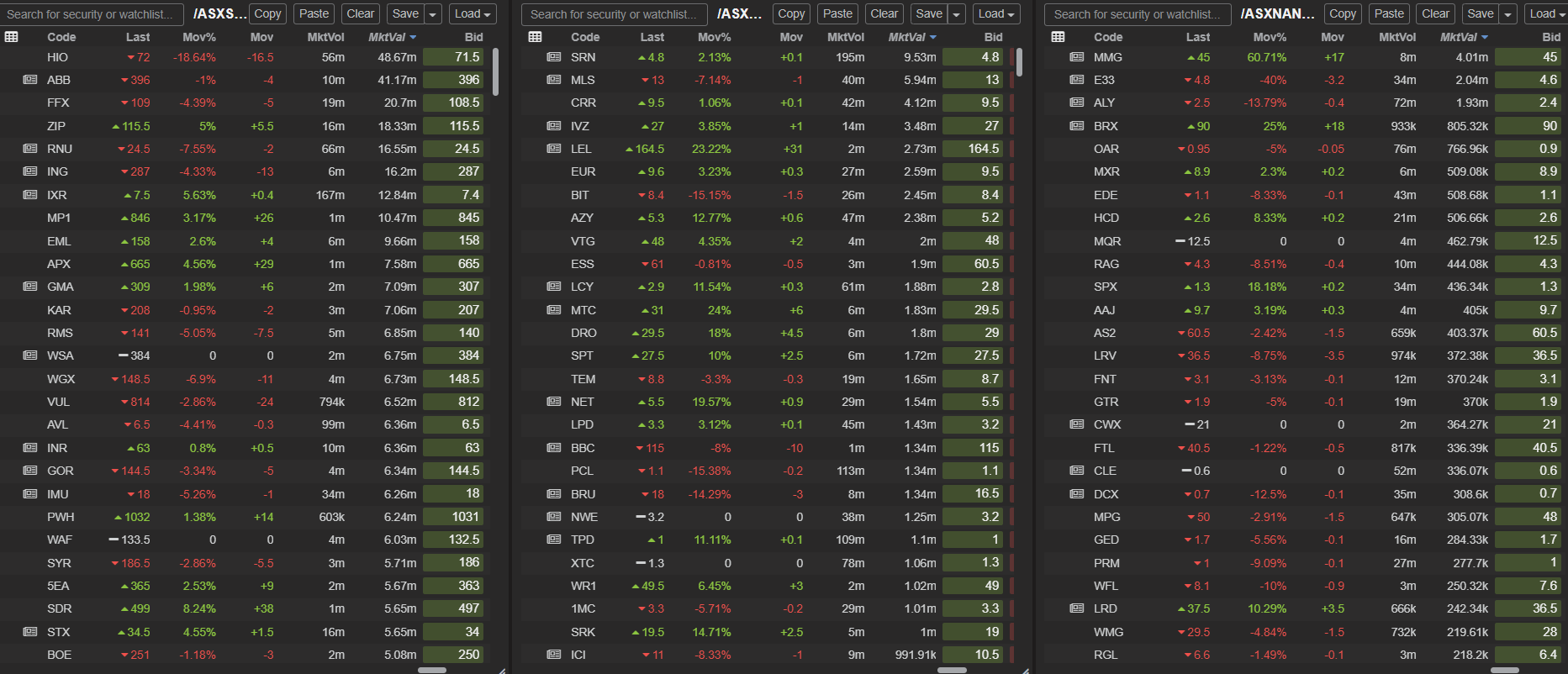Viewport: 1568px width, 674px height.
Task: Expand Save options arrow in first panel
Action: pyautogui.click(x=433, y=14)
